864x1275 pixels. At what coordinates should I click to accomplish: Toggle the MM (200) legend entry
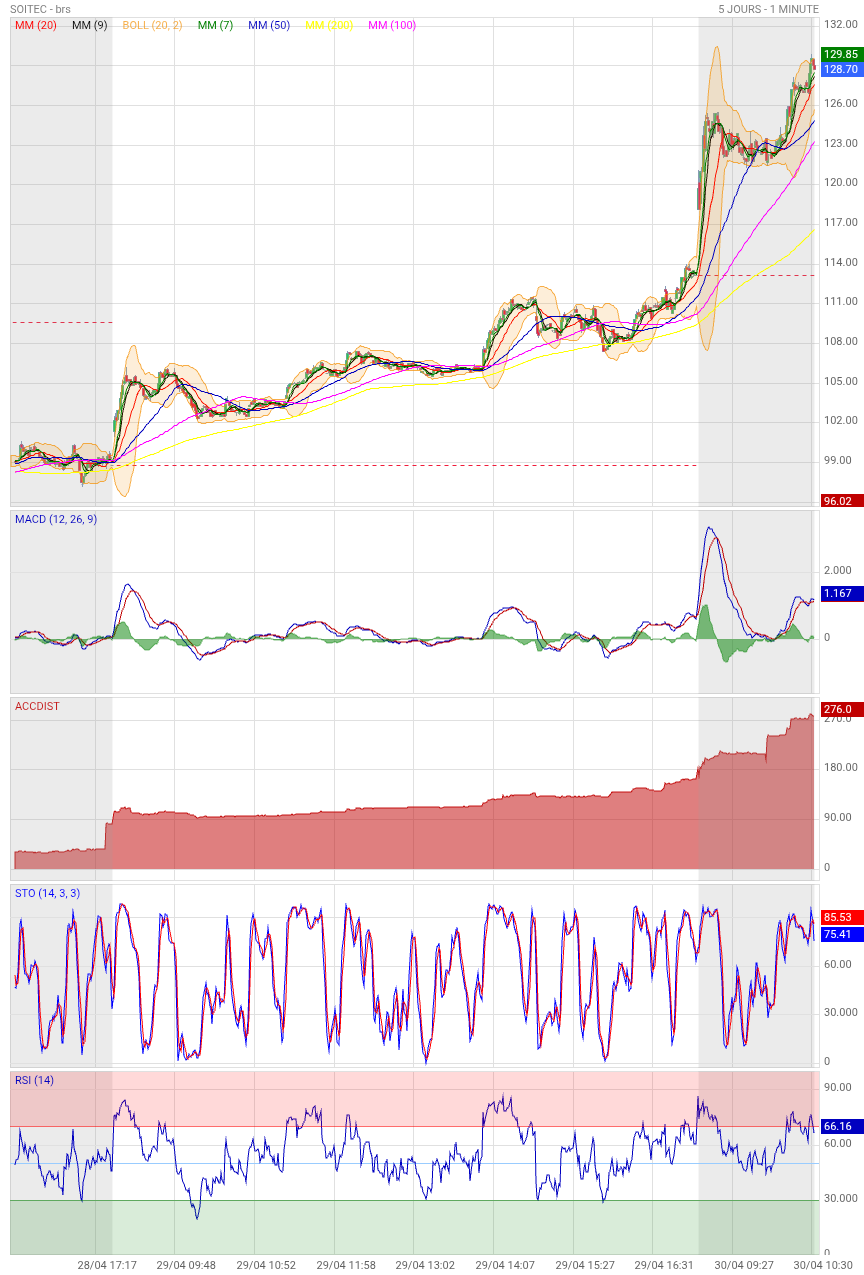329,25
